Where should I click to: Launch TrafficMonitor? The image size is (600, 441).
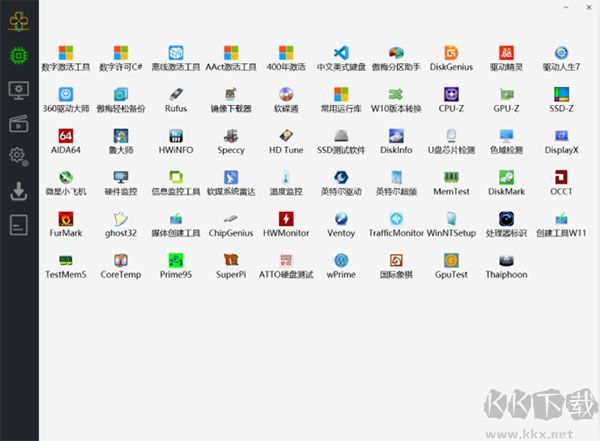[x=396, y=225]
